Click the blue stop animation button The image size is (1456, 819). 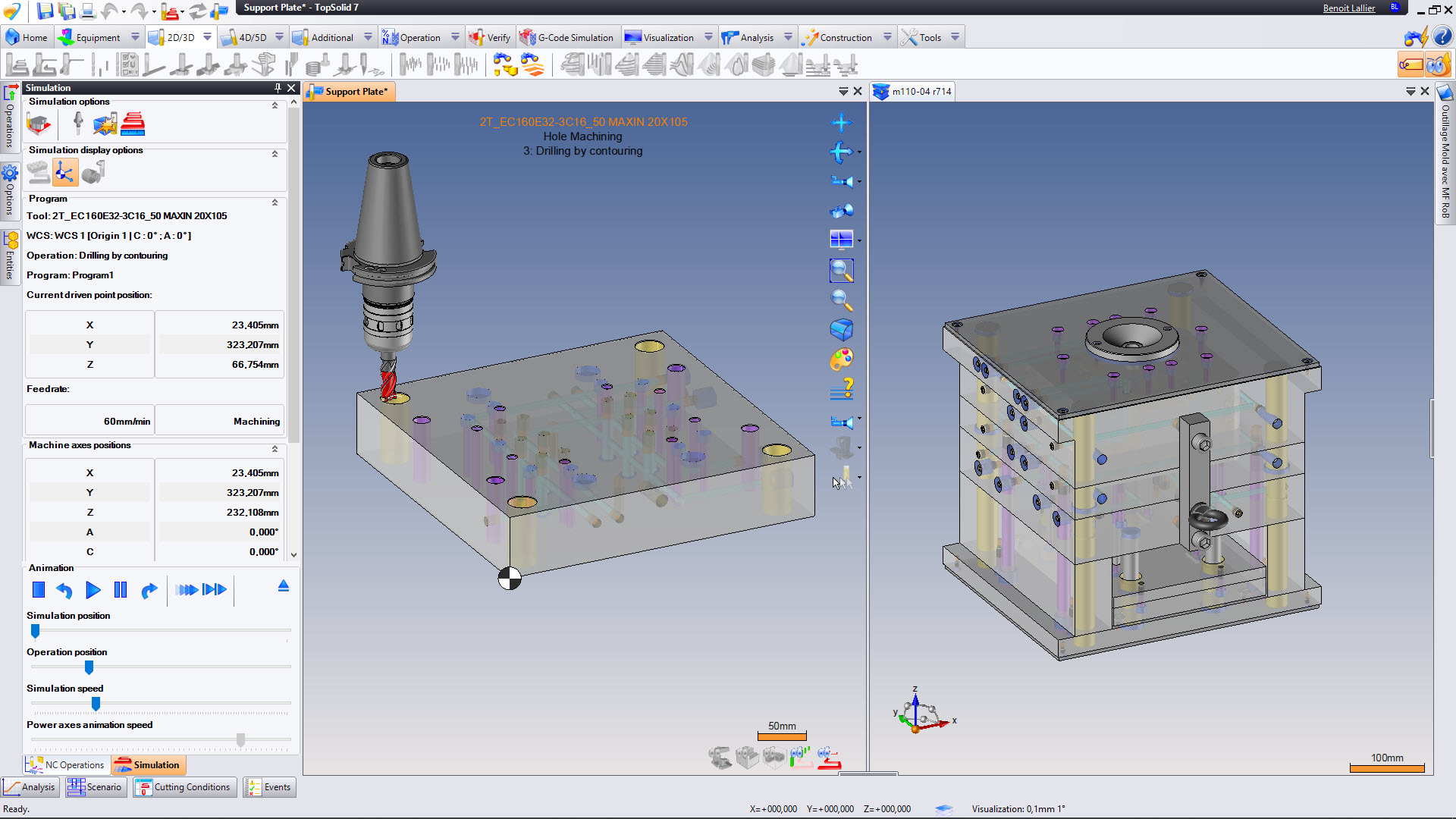tap(39, 590)
